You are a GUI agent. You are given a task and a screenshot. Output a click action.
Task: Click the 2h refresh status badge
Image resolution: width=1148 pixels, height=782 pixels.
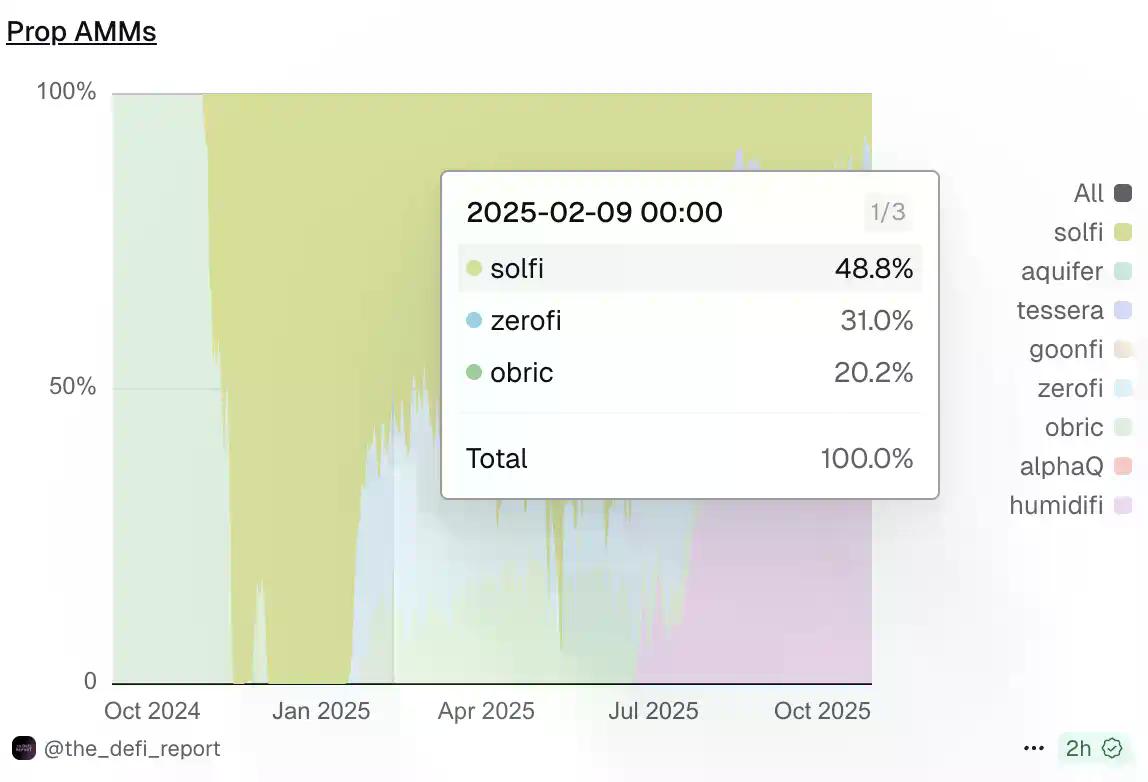(1079, 748)
